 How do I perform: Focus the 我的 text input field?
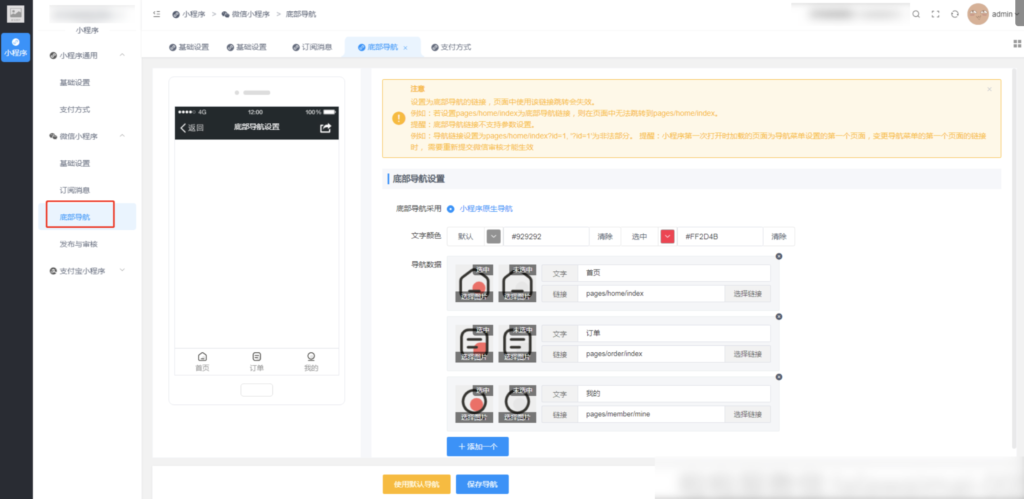pyautogui.click(x=674, y=394)
